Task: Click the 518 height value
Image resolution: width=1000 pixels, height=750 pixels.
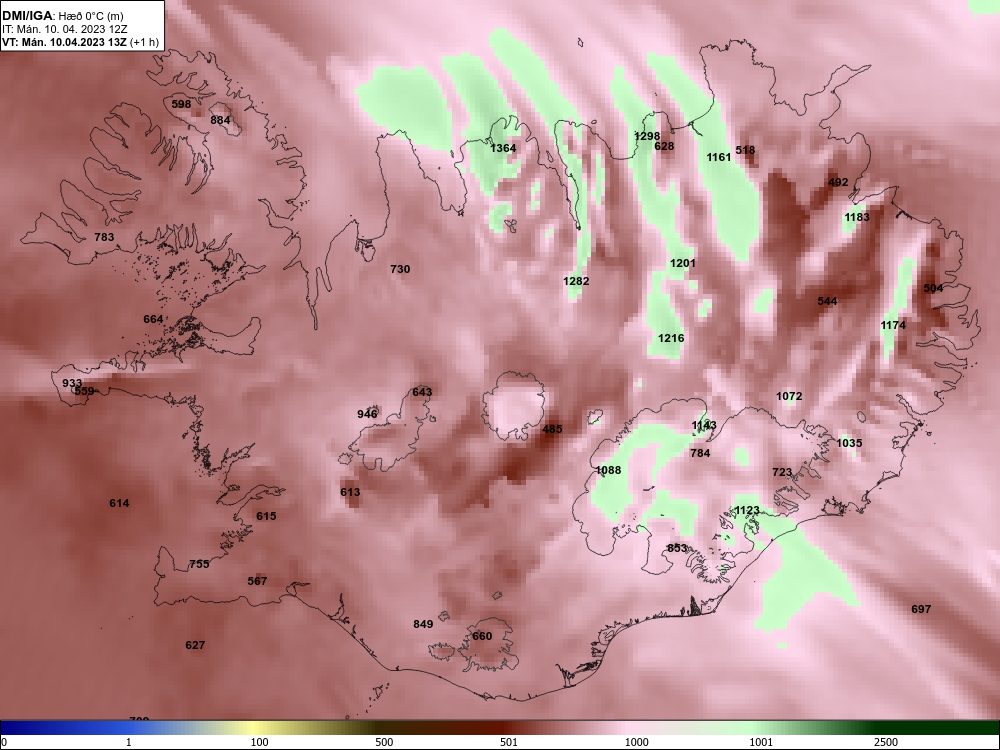Action: (x=745, y=150)
